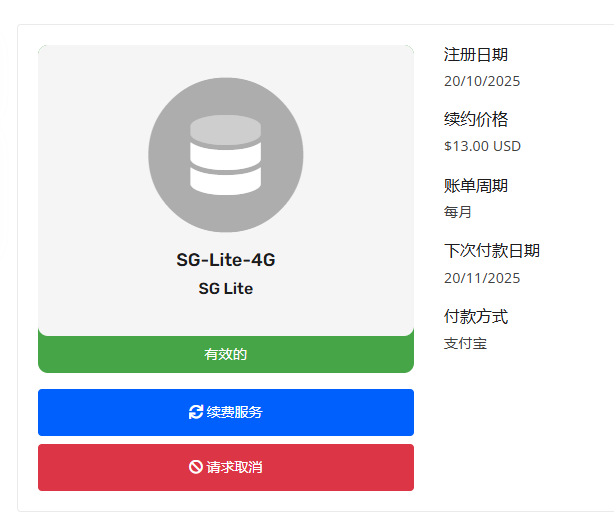The width and height of the screenshot is (614, 520).
Task: Select the $13.00 USD price value
Action: [482, 146]
